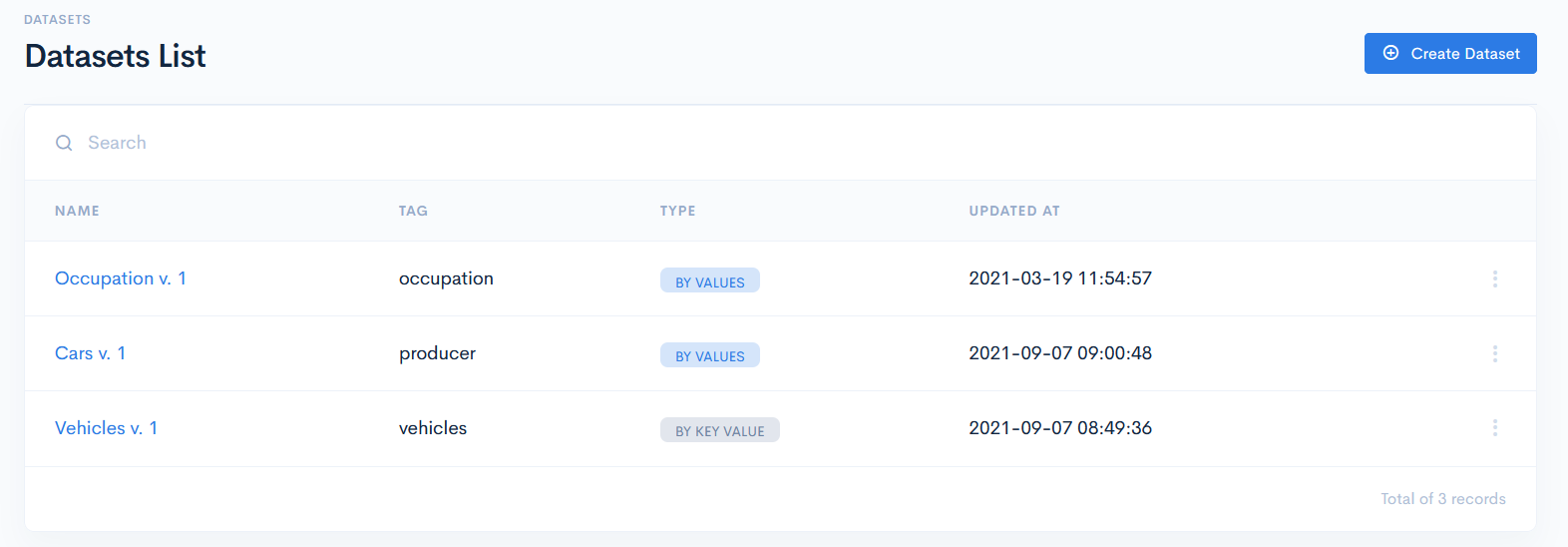Click the TAG column header
The image size is (1568, 547).
(x=413, y=211)
